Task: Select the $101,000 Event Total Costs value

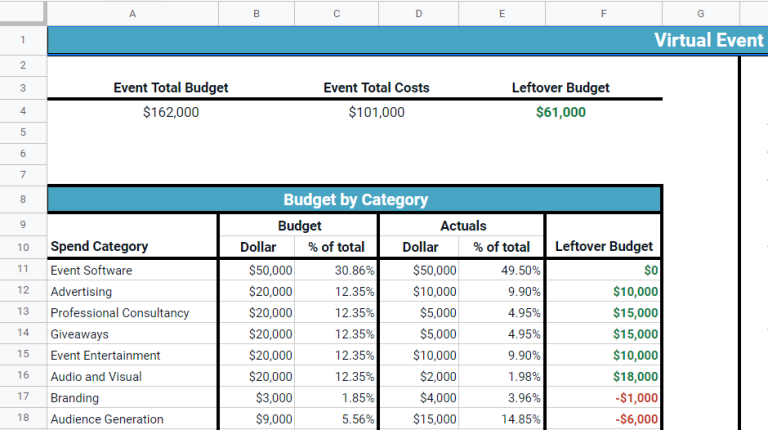Action: point(376,113)
